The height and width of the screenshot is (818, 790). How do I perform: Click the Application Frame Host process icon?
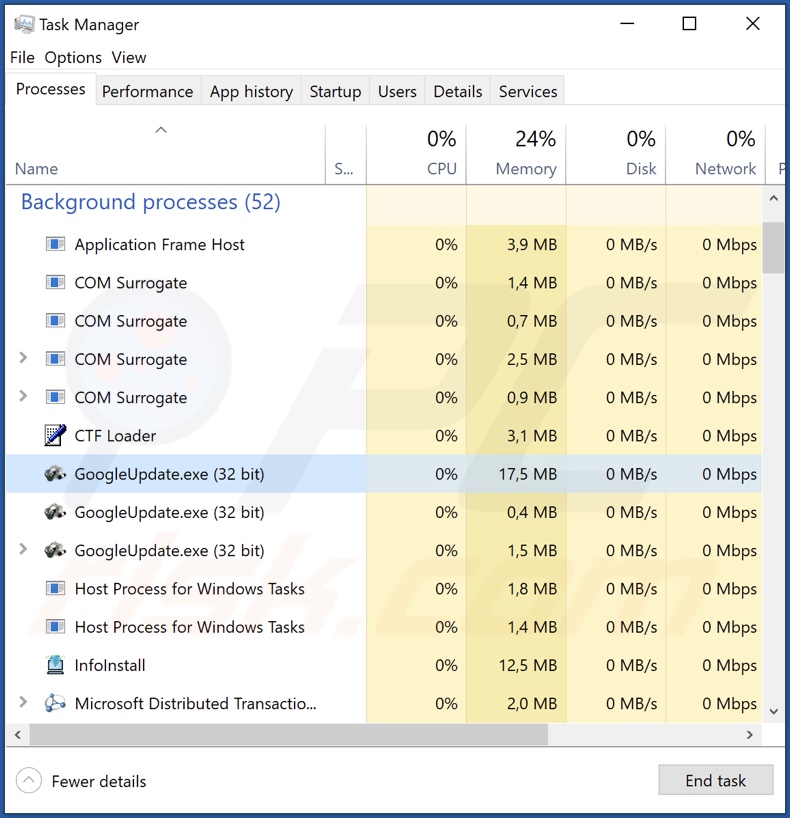[55, 244]
